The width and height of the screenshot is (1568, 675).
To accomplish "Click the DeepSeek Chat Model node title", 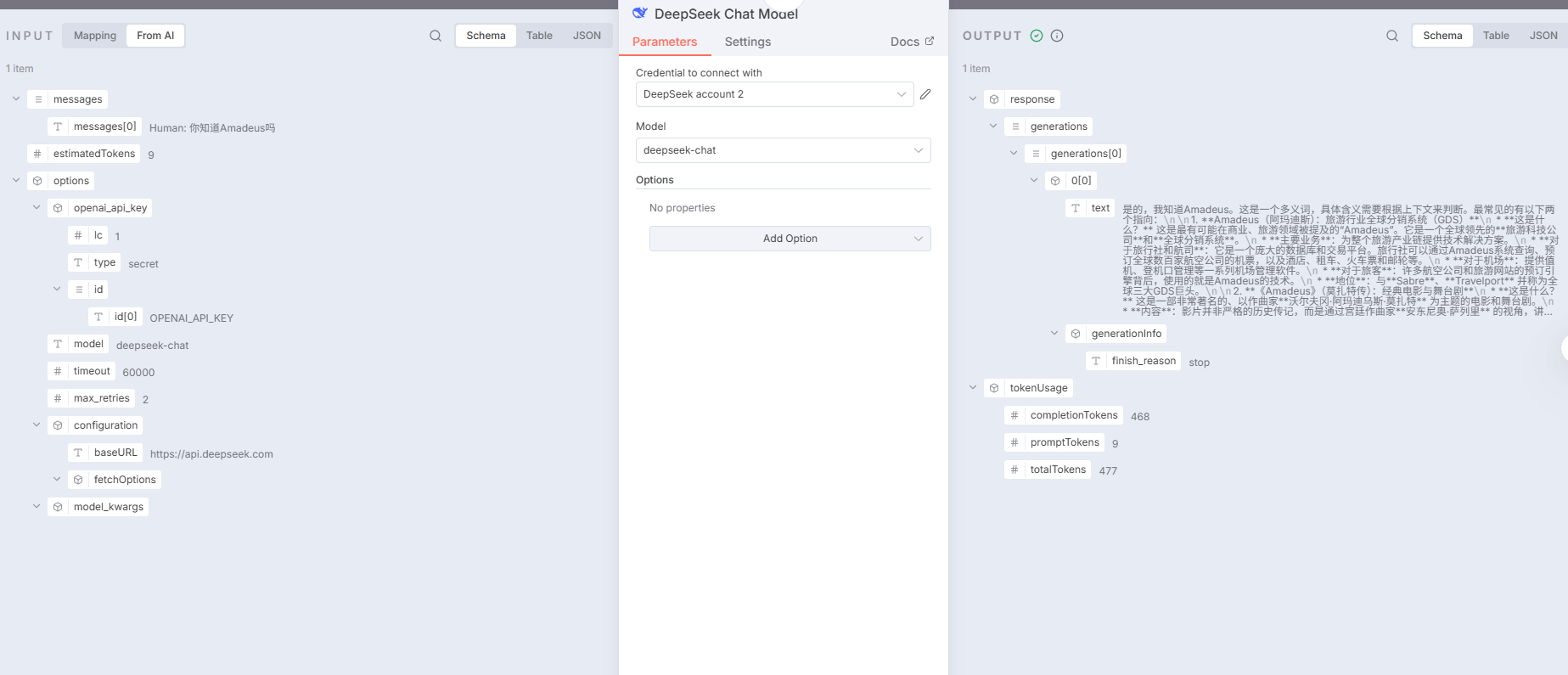I will pyautogui.click(x=726, y=14).
